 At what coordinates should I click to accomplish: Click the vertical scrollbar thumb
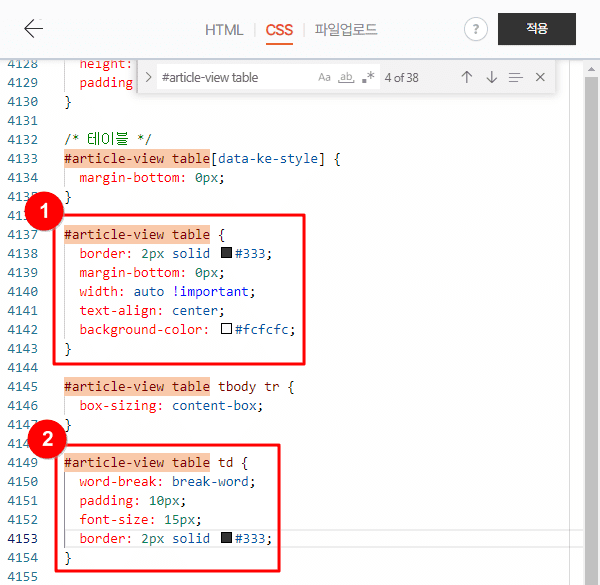click(x=592, y=329)
